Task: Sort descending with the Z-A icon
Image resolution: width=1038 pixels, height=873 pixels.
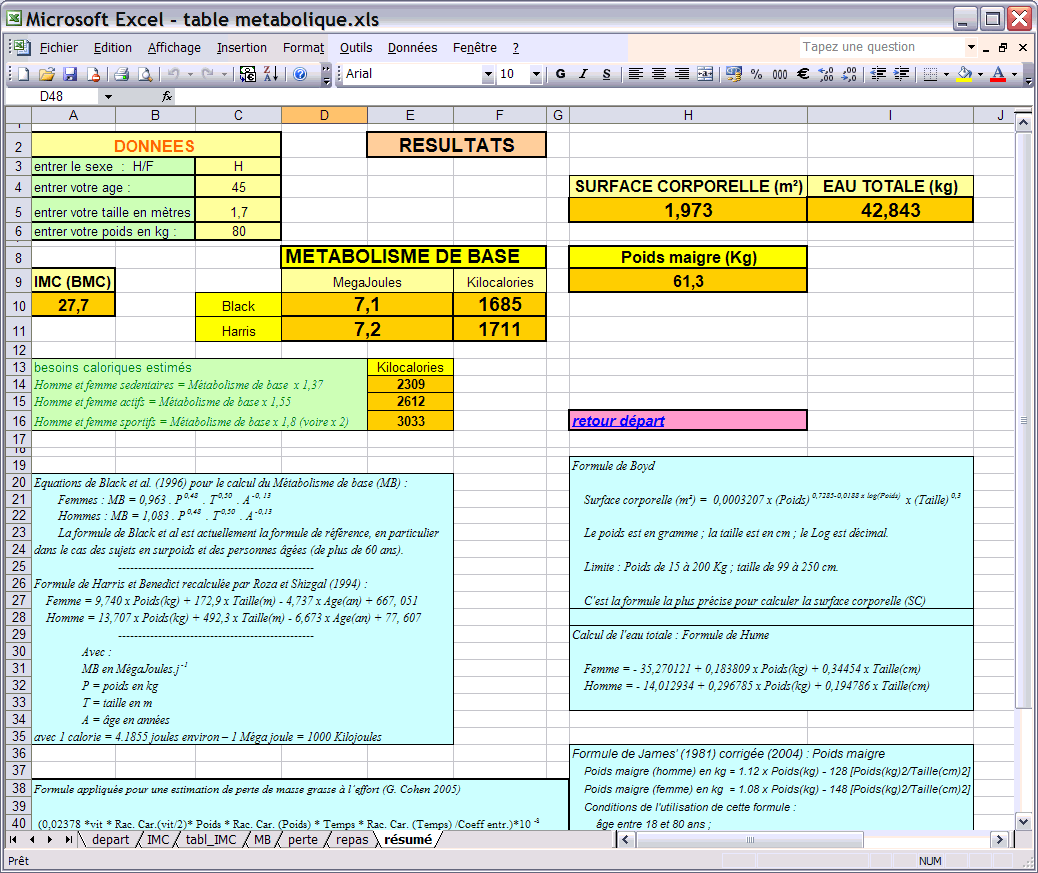Action: [x=271, y=74]
